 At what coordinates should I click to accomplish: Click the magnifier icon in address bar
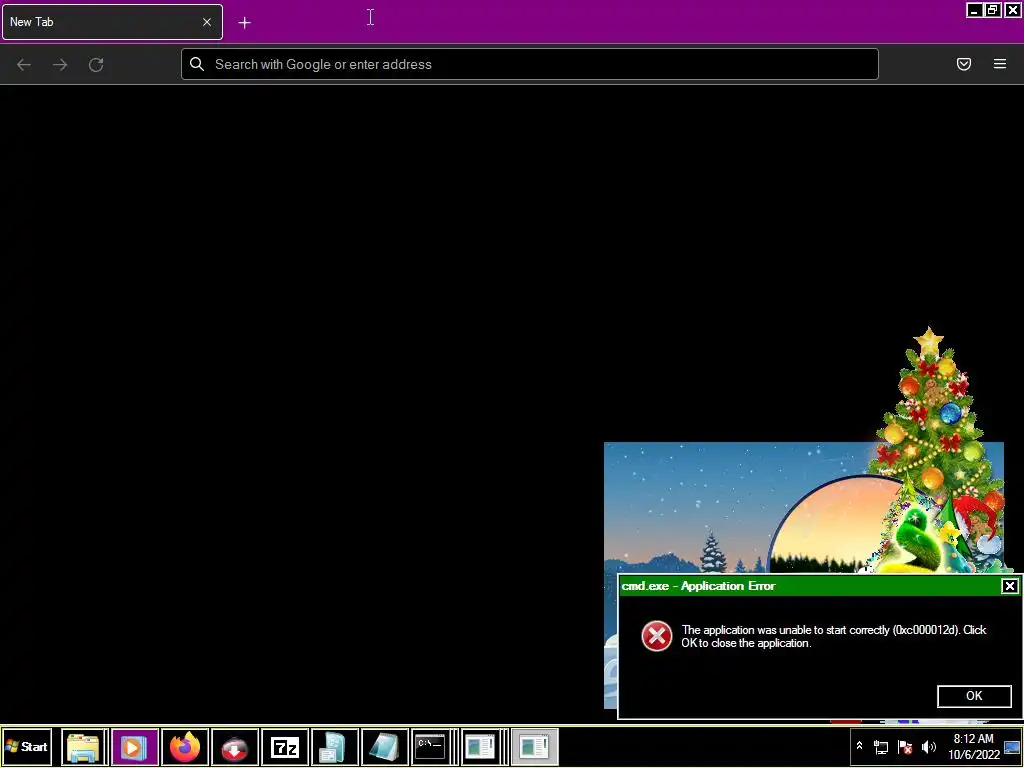point(197,64)
